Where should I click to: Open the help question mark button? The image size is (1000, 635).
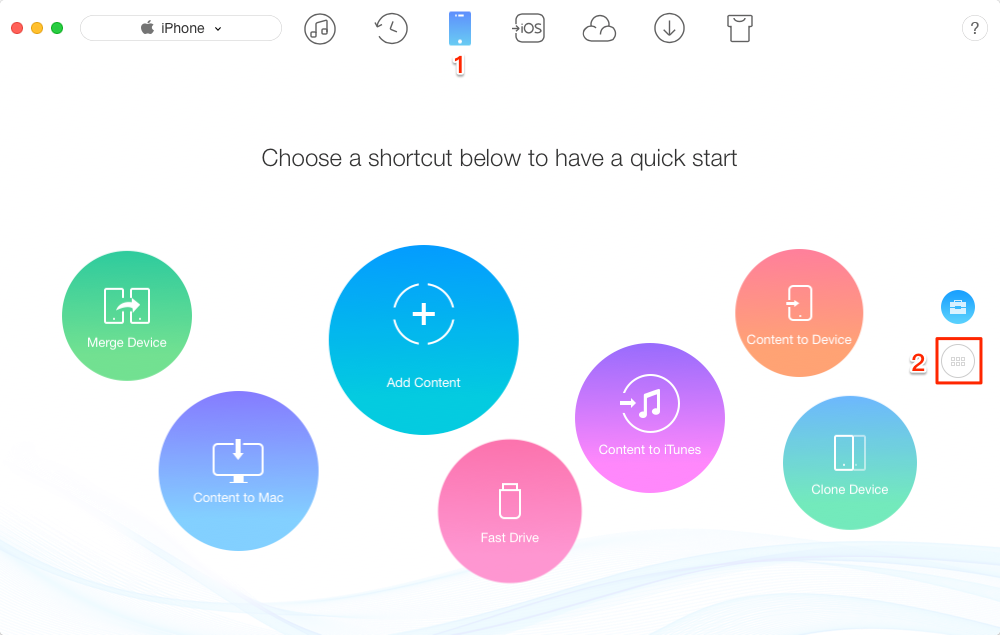974,28
